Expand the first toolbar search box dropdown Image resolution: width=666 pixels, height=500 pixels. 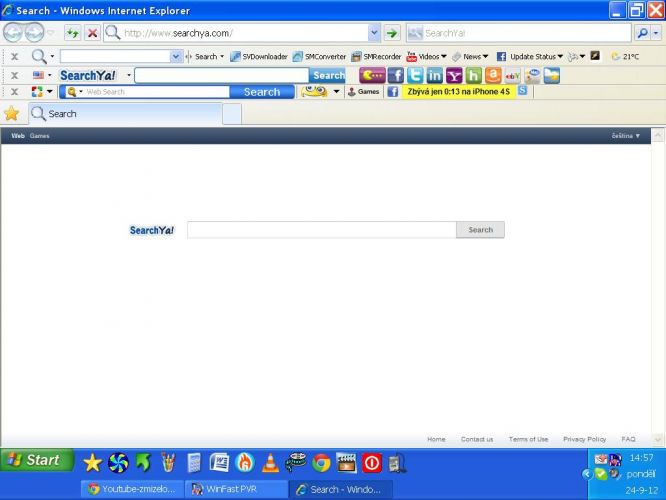coord(176,56)
